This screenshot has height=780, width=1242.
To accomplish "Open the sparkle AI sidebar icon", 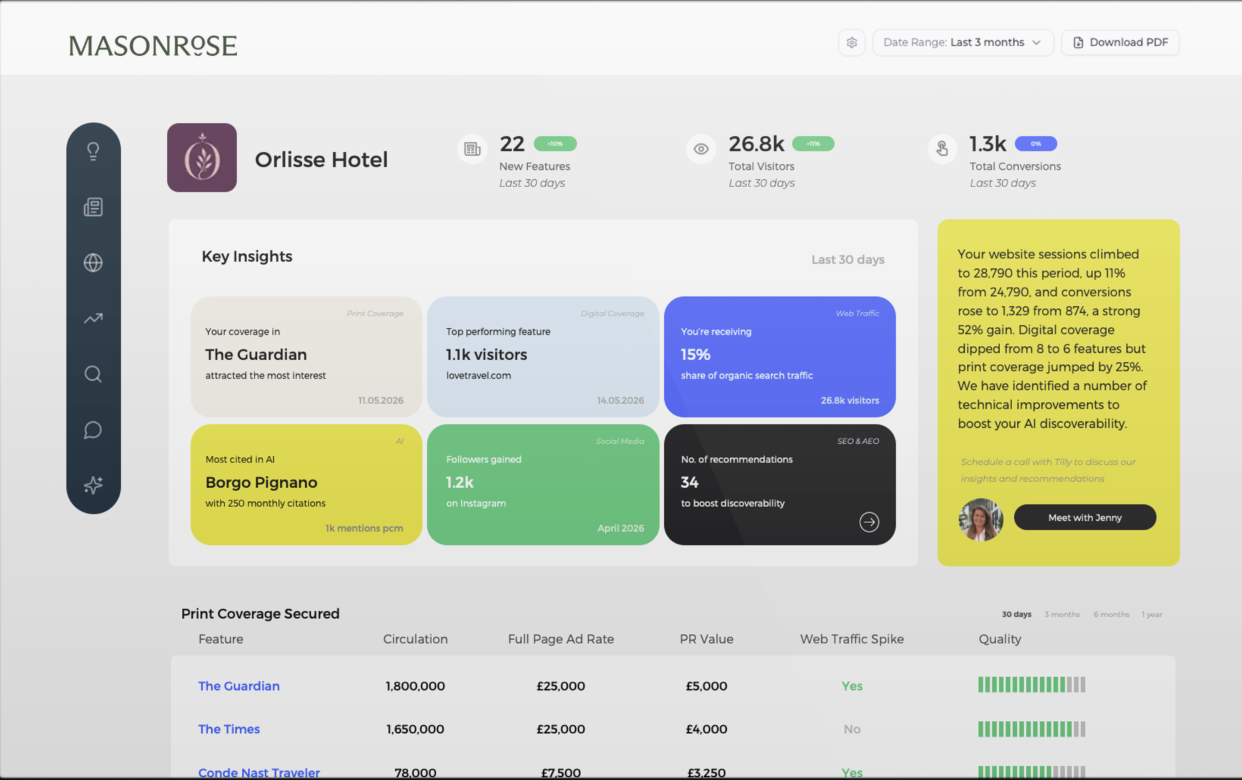I will (93, 485).
